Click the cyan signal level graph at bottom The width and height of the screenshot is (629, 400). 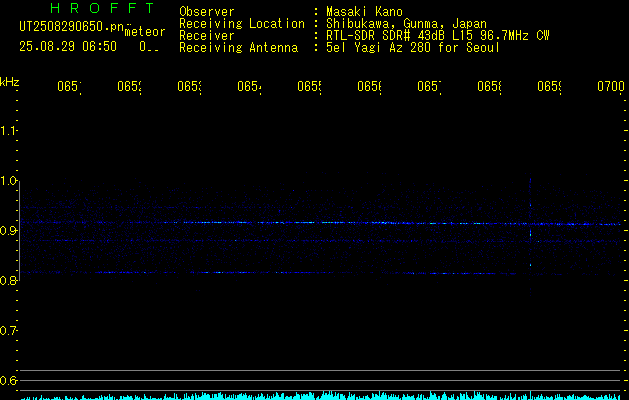[321, 396]
